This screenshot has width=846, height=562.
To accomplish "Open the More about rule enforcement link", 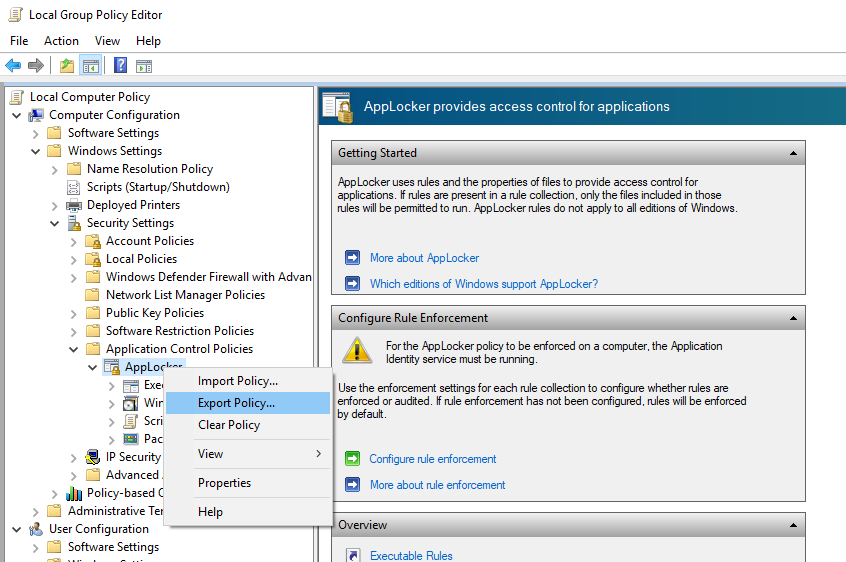I will (438, 485).
